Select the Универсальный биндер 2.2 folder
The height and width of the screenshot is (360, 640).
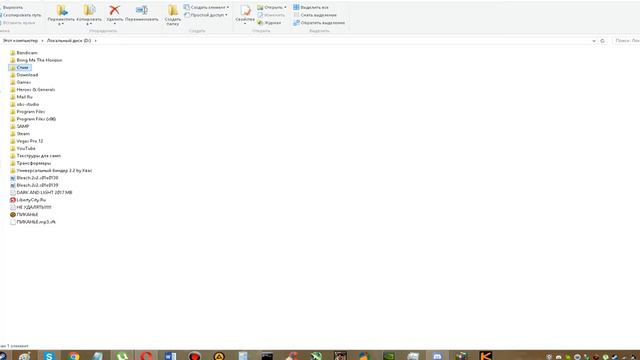pyautogui.click(x=51, y=170)
